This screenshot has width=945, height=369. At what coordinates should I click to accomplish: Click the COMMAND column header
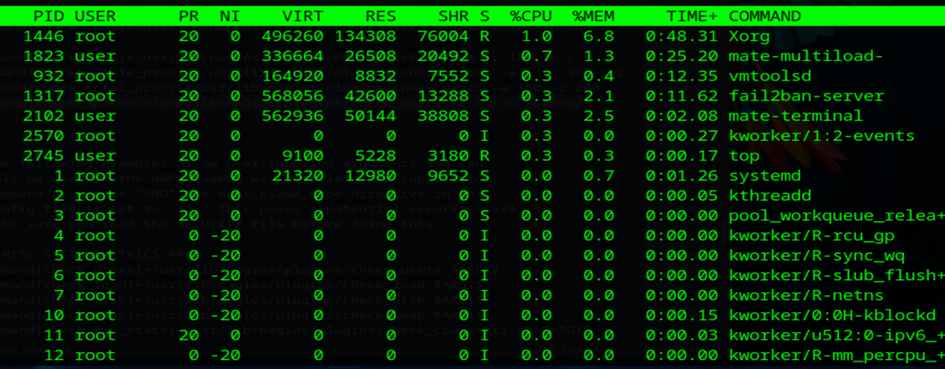tap(765, 16)
